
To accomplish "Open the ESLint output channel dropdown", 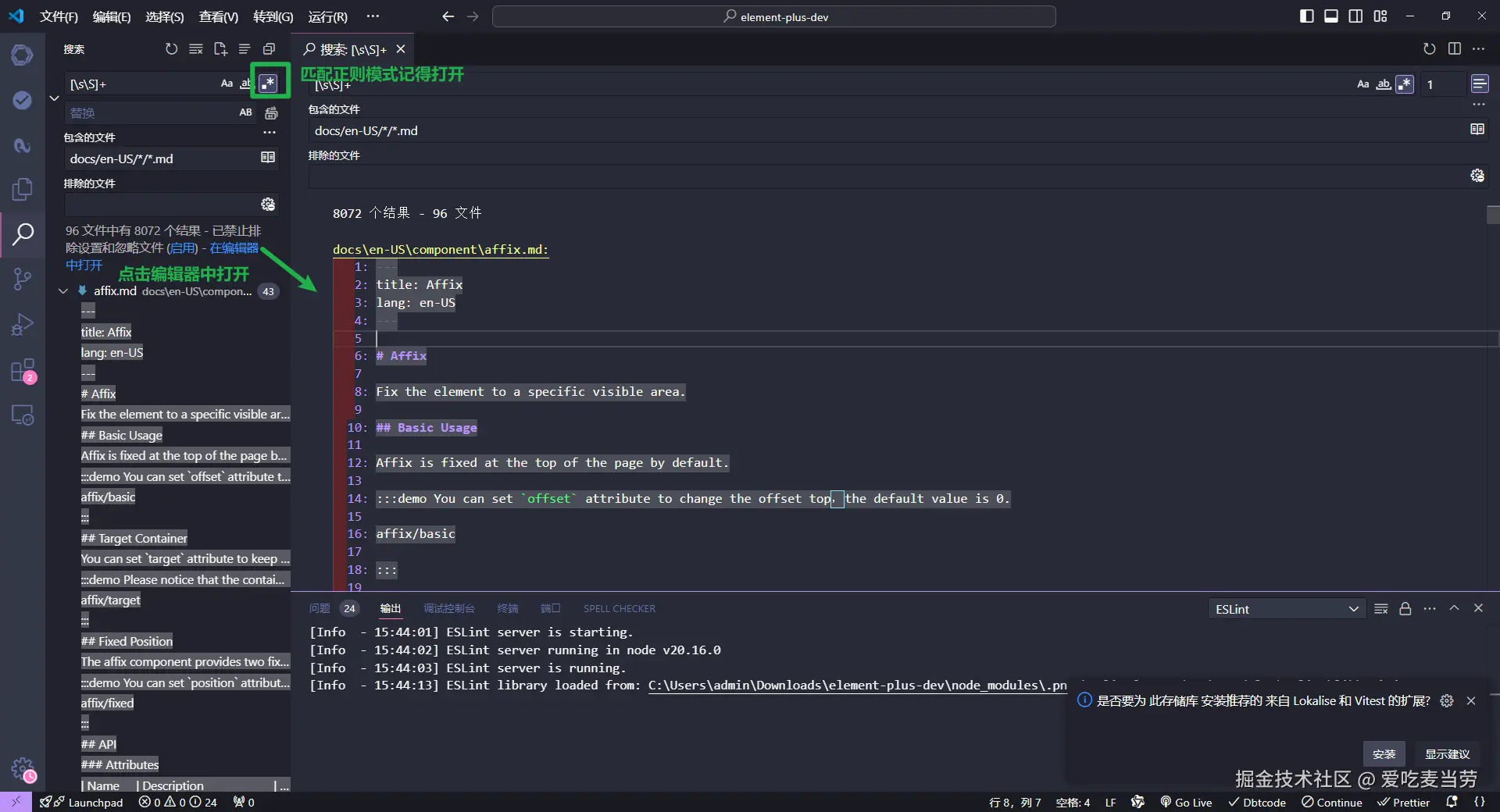I will coord(1287,609).
